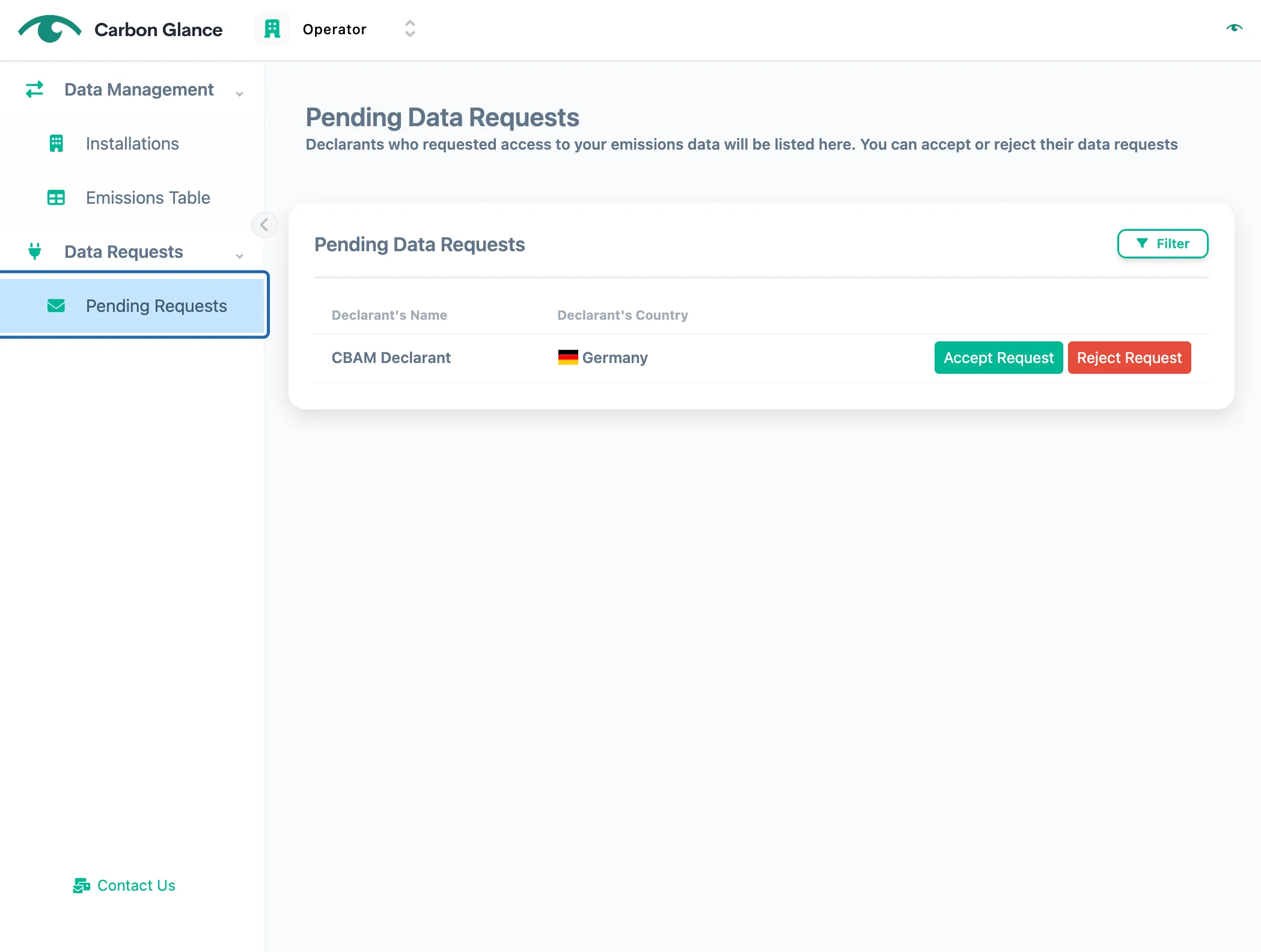Select Pending Requests in sidebar
Image resolution: width=1261 pixels, height=952 pixels.
133,305
